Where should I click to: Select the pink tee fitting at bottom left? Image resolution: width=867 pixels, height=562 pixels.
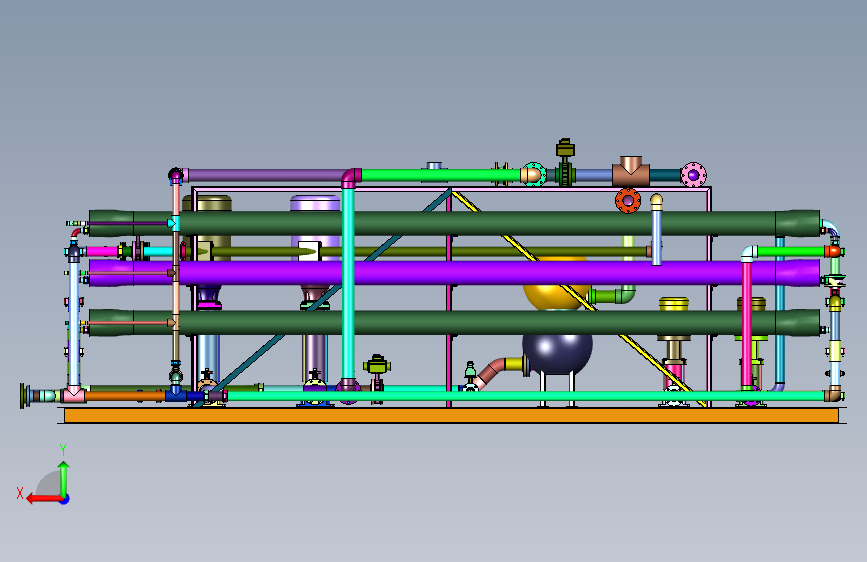point(74,394)
